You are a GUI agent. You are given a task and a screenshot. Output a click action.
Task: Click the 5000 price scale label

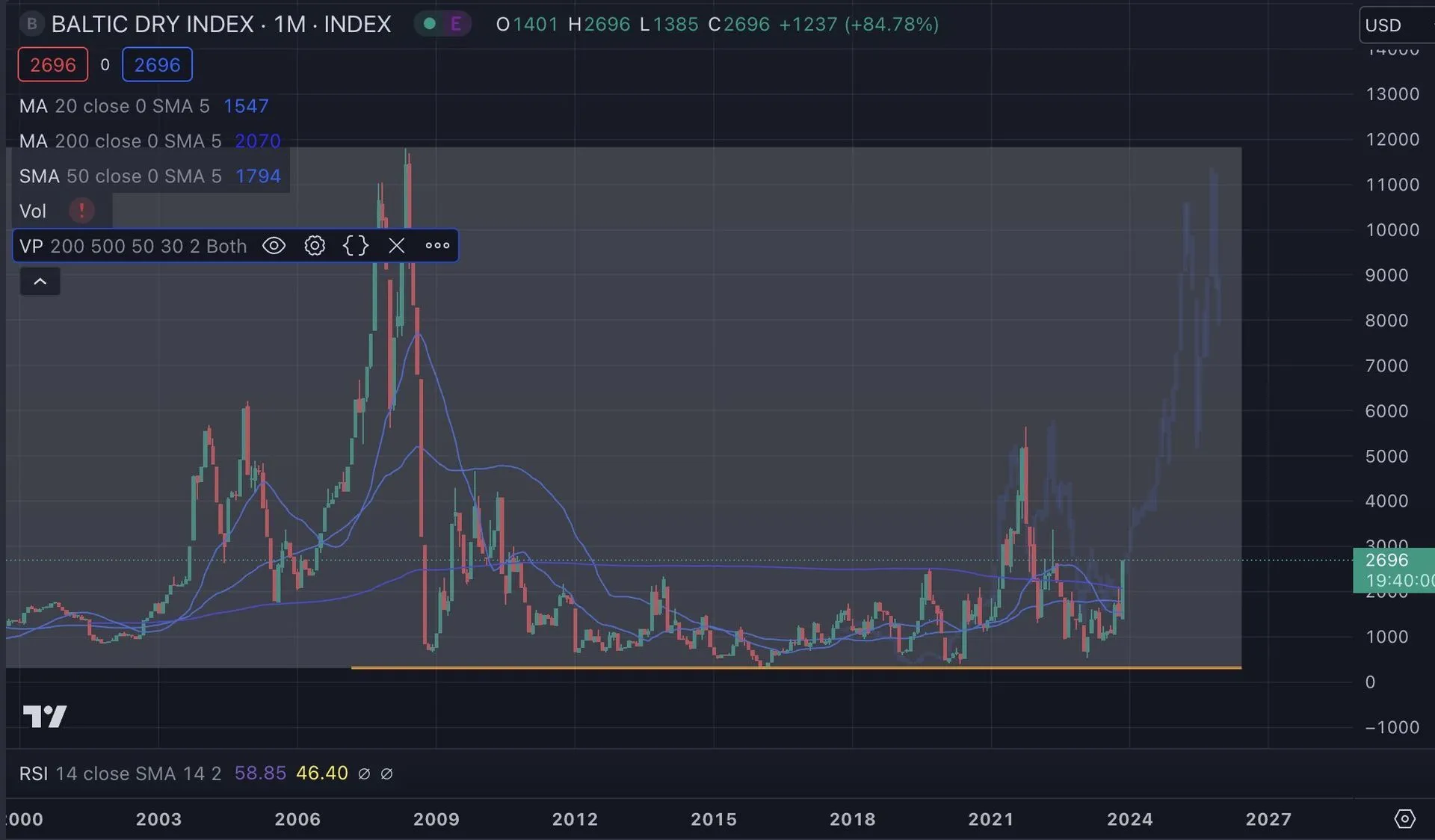coord(1387,457)
